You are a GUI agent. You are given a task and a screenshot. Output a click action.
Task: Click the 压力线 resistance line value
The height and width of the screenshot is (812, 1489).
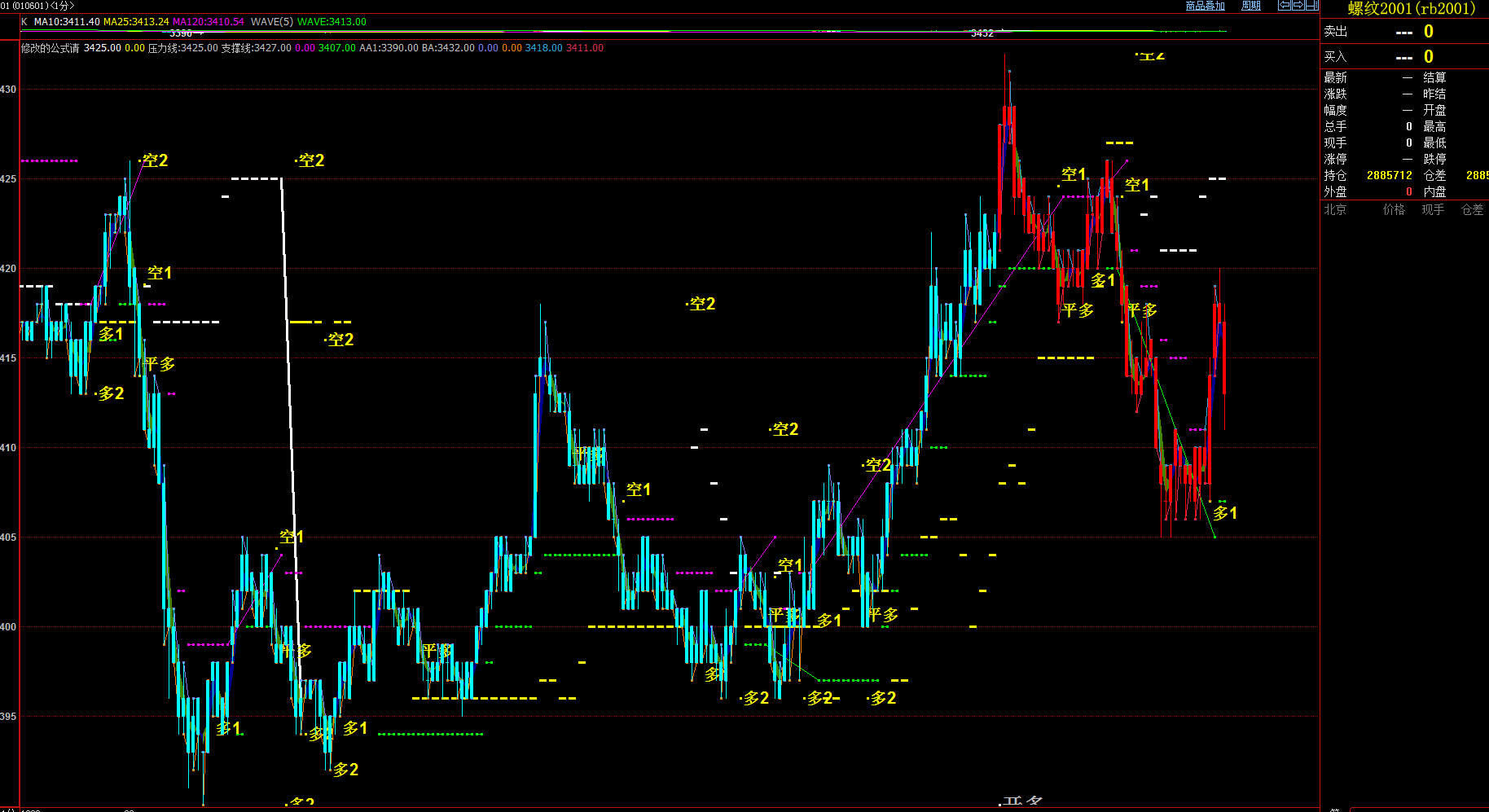point(182,48)
